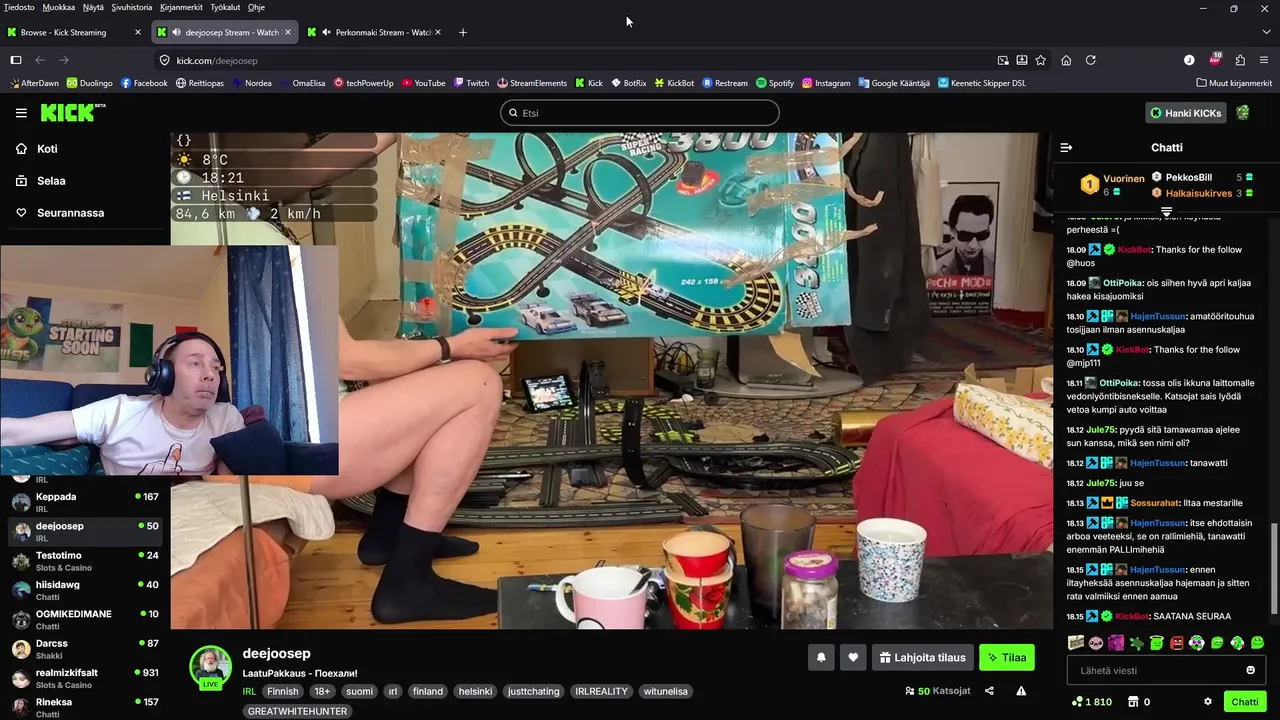Open the shop icon showing 0
Image resolution: width=1280 pixels, height=720 pixels.
[x=1139, y=701]
